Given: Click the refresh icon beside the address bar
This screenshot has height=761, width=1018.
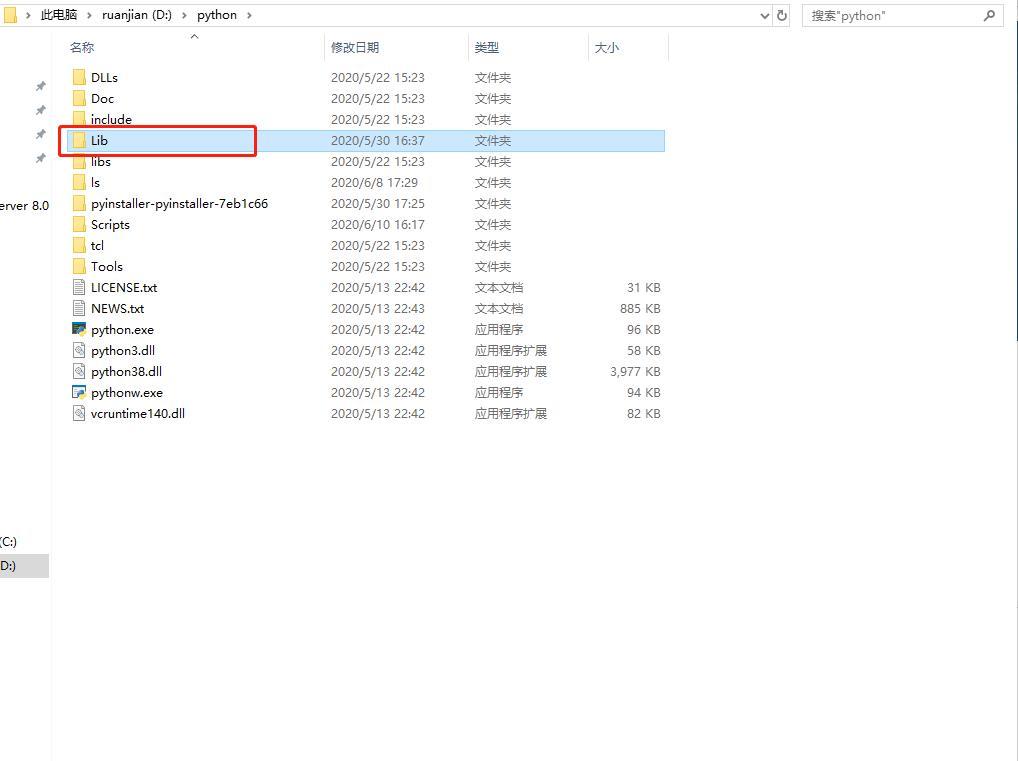Looking at the screenshot, I should (x=781, y=15).
